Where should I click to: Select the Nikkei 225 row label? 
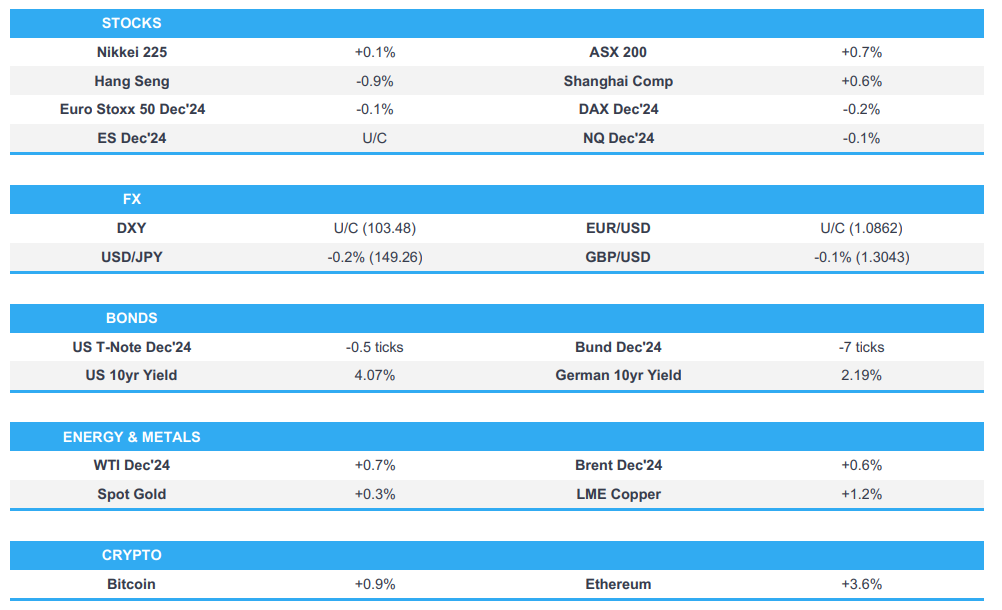coord(131,52)
